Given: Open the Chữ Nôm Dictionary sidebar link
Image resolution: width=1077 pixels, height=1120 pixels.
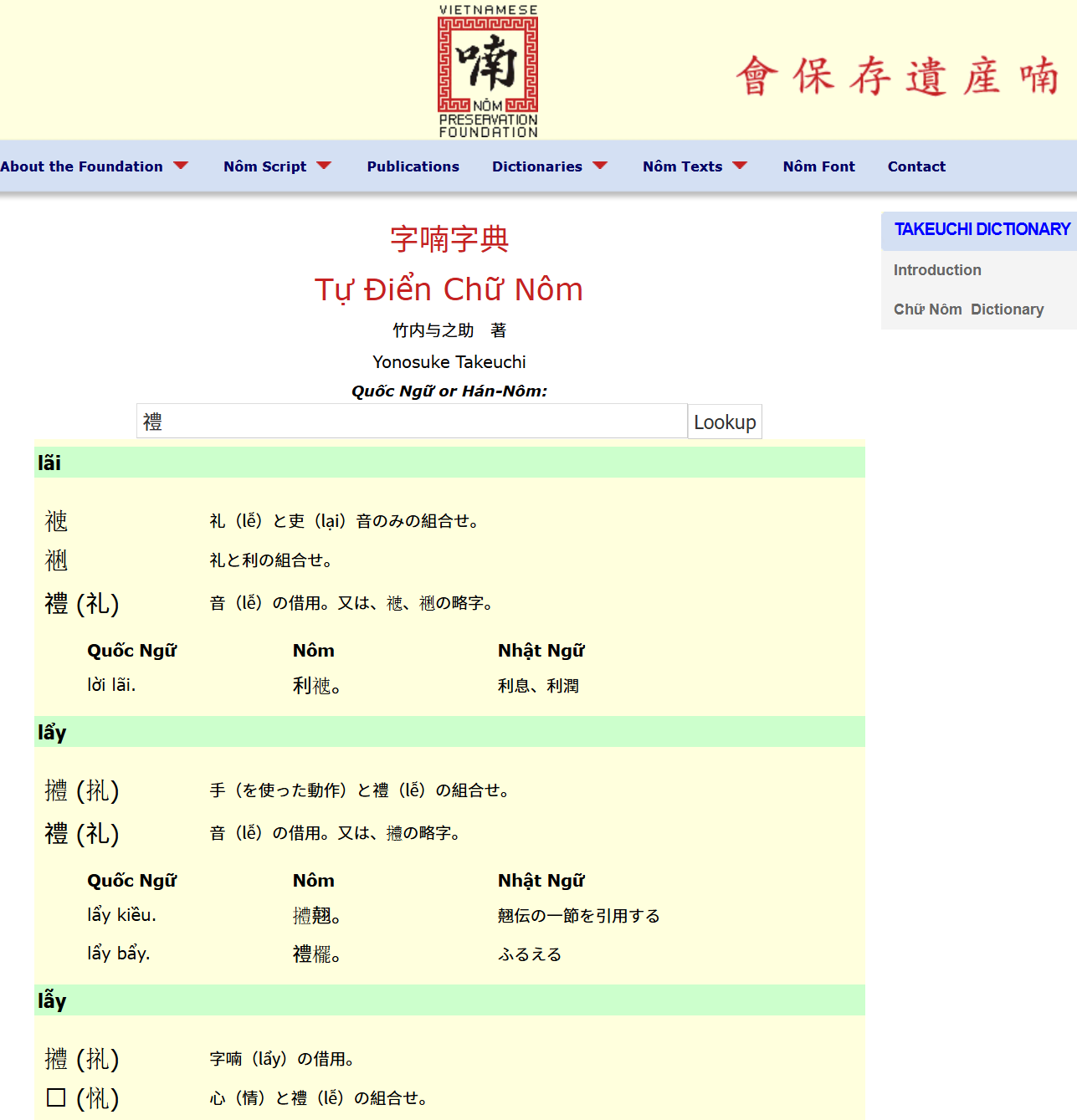Looking at the screenshot, I should click(x=968, y=309).
